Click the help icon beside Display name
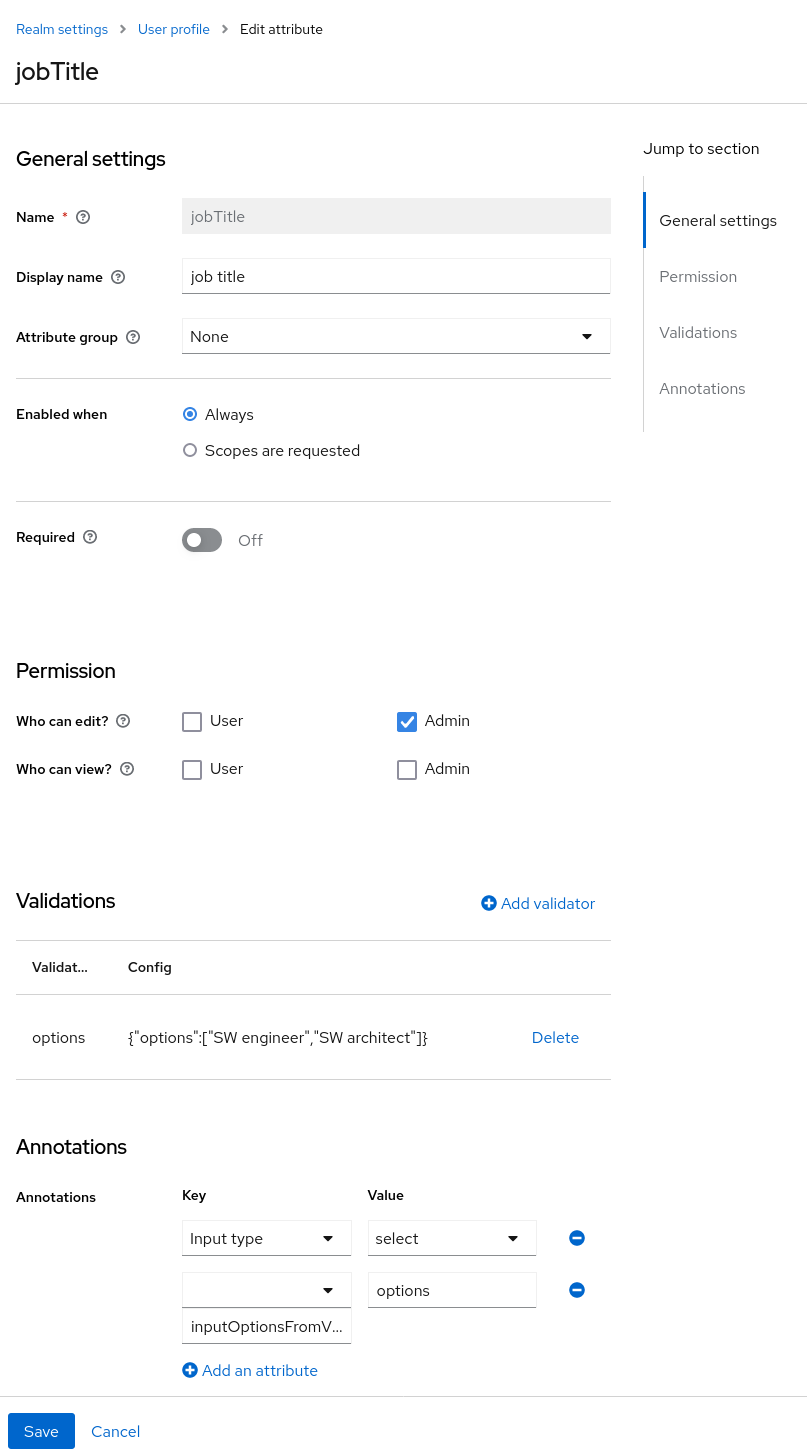 (x=118, y=277)
